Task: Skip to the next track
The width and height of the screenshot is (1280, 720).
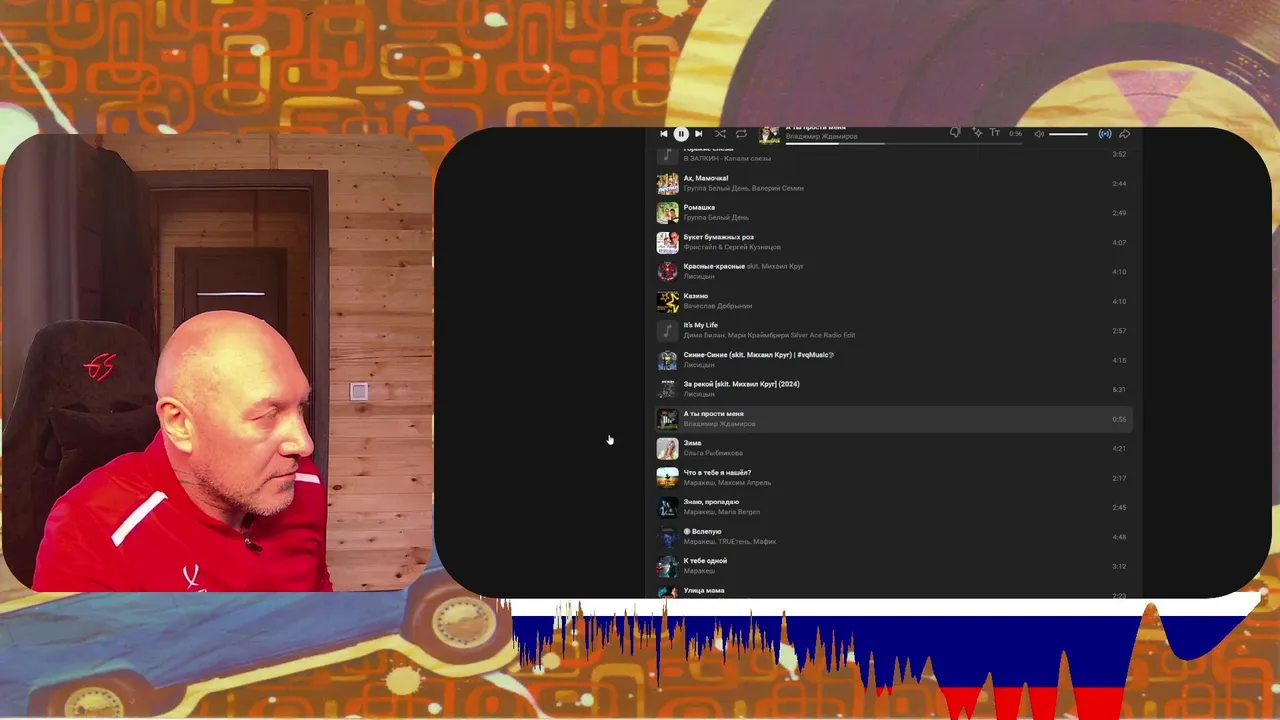Action: (x=698, y=134)
